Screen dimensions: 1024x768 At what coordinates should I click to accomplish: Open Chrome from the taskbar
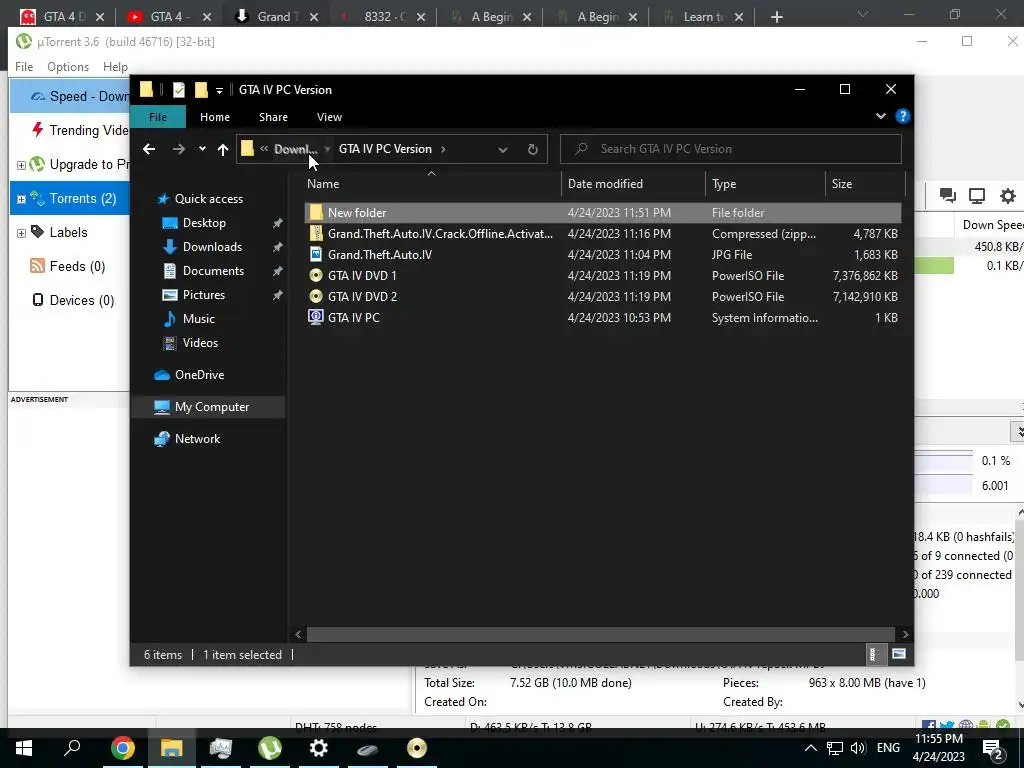click(x=122, y=748)
